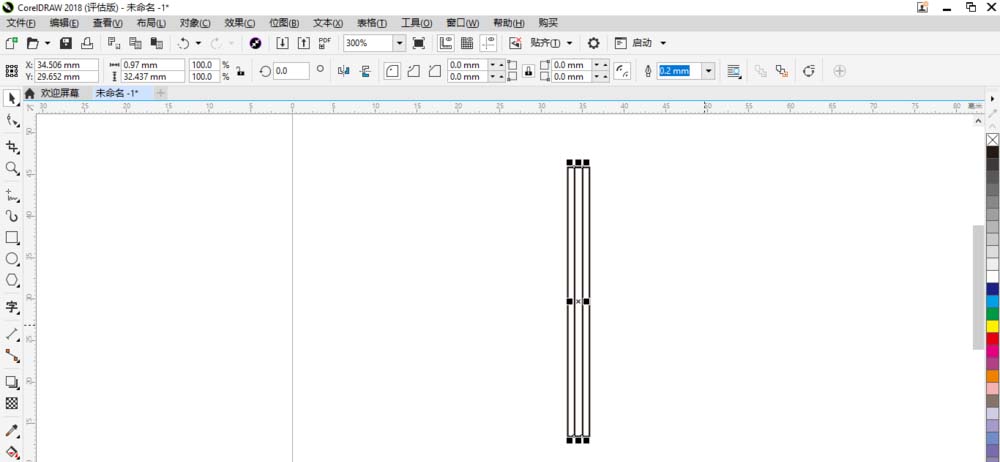The width and height of the screenshot is (1000, 462).
Task: Pick the Polygon tool
Action: (11, 280)
